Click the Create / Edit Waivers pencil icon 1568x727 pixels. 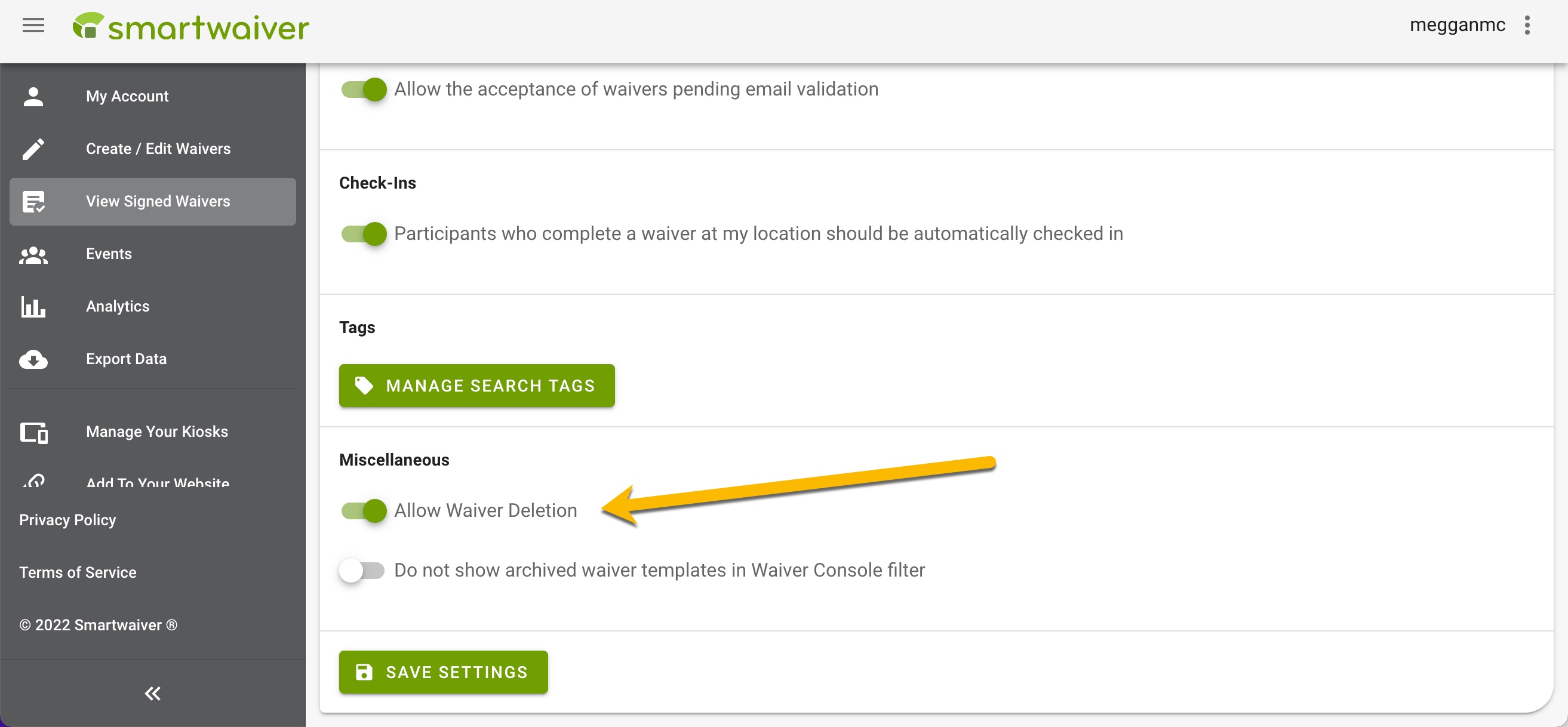[33, 149]
